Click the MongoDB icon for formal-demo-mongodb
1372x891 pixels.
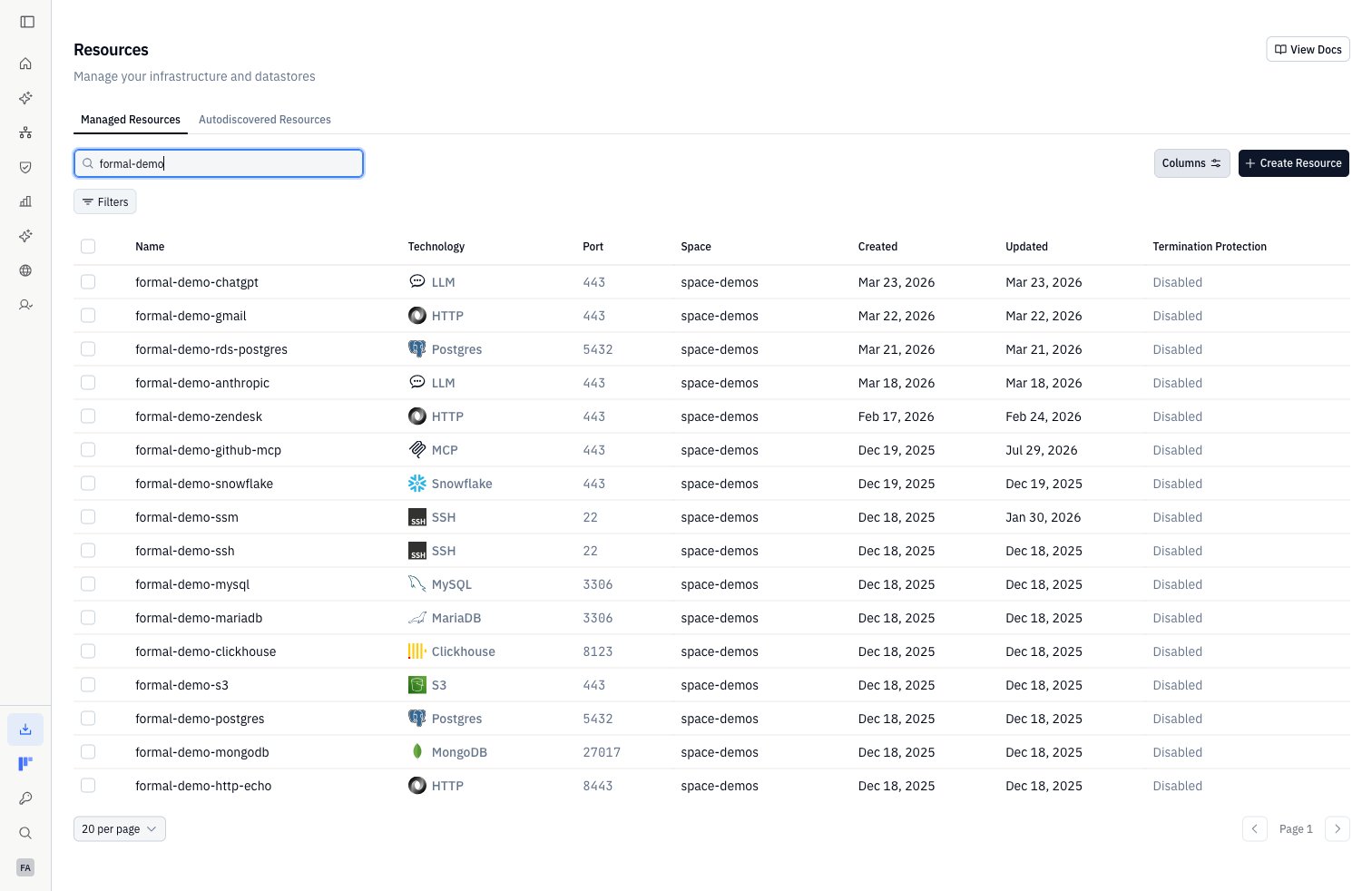point(417,752)
